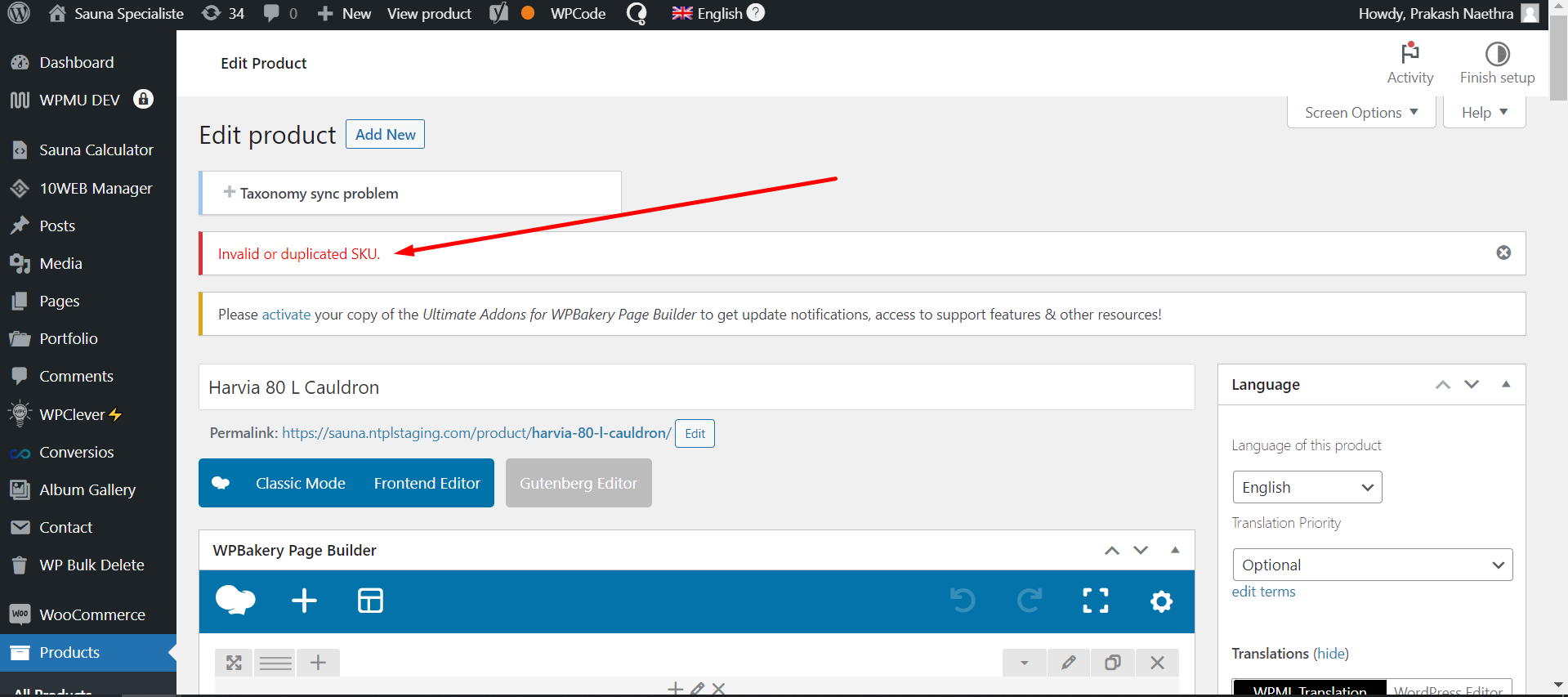Hide the Translations list
1568x697 pixels.
[1331, 654]
